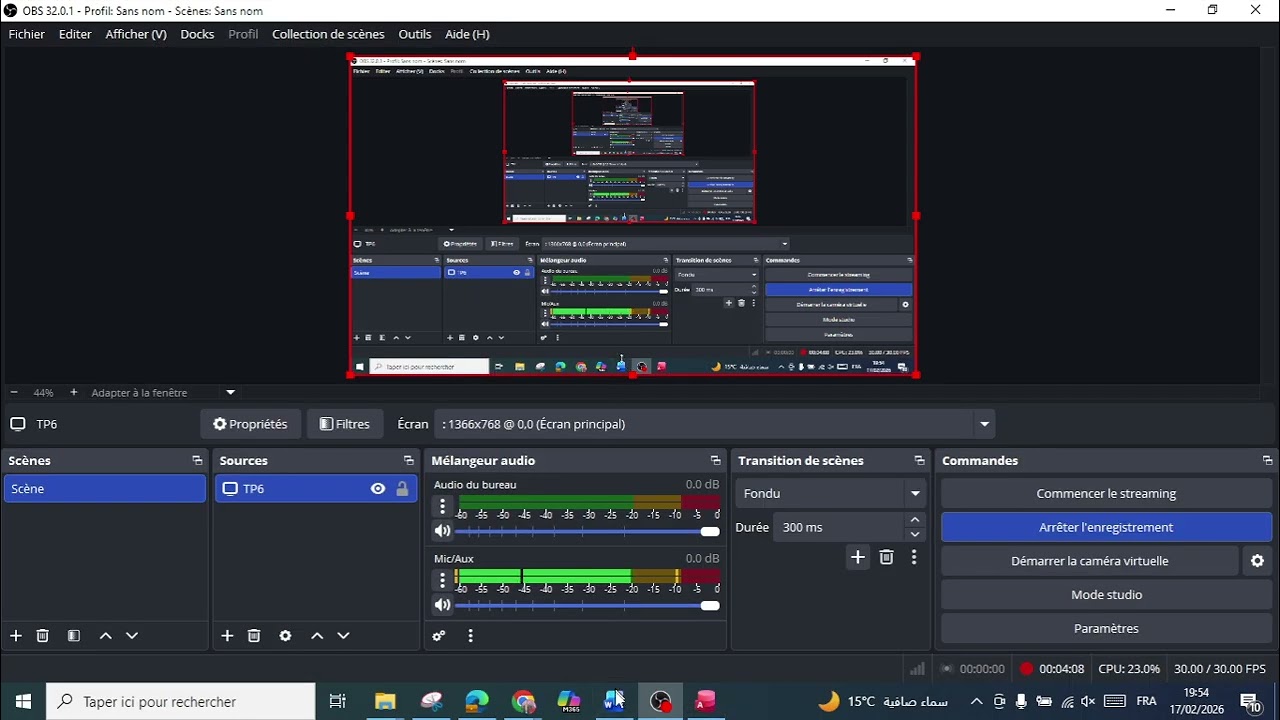Click Commencer le streaming button
The image size is (1280, 720).
pos(1106,493)
